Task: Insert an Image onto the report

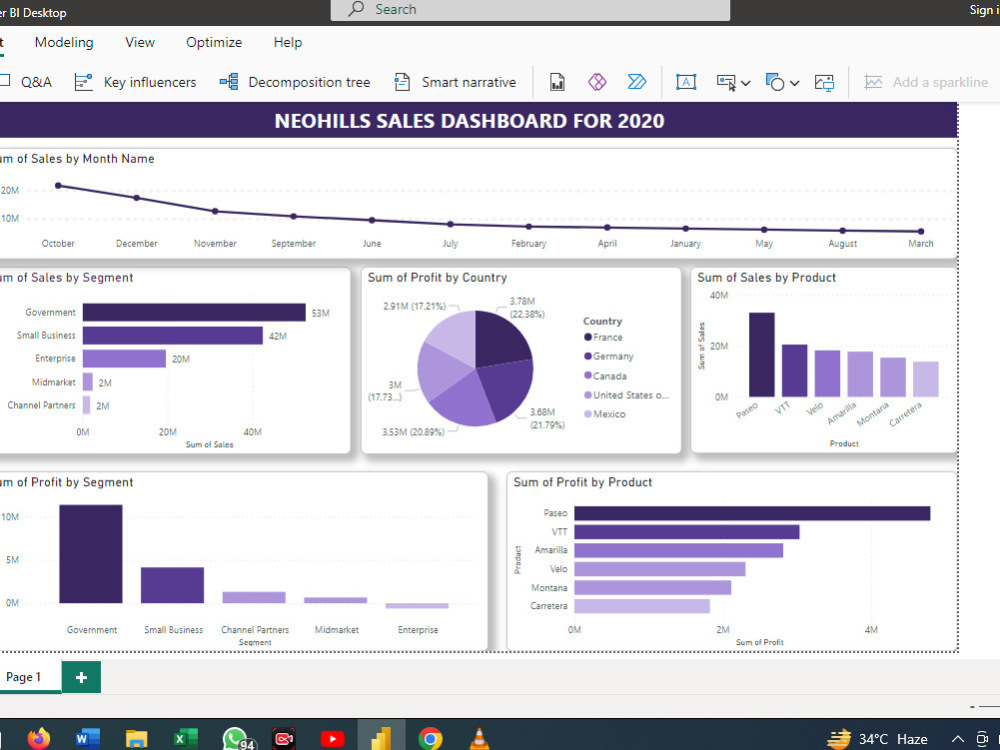Action: [824, 82]
